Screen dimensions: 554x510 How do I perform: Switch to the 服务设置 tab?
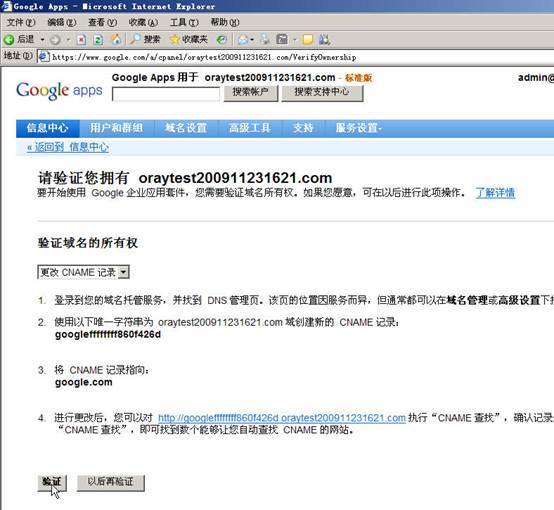tap(359, 128)
